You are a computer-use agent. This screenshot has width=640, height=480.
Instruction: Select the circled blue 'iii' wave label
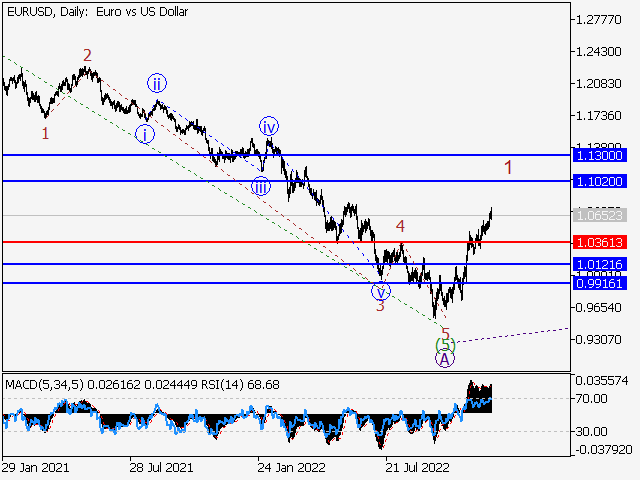(261, 187)
